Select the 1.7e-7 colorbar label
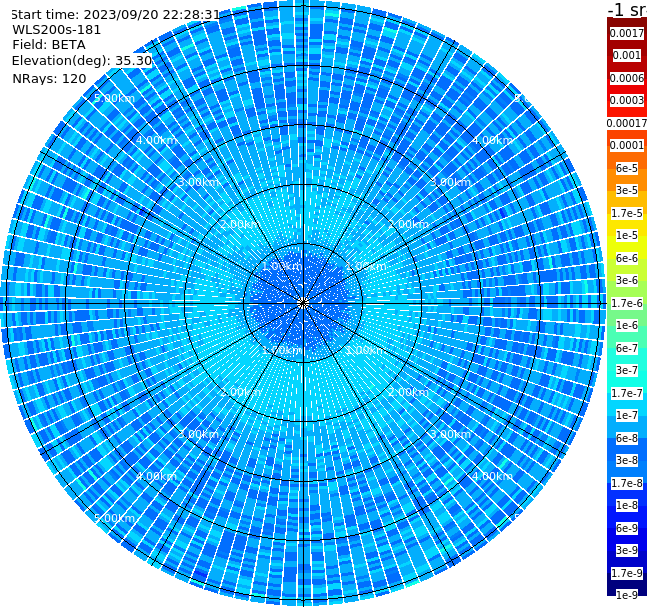The image size is (647, 607). 627,393
